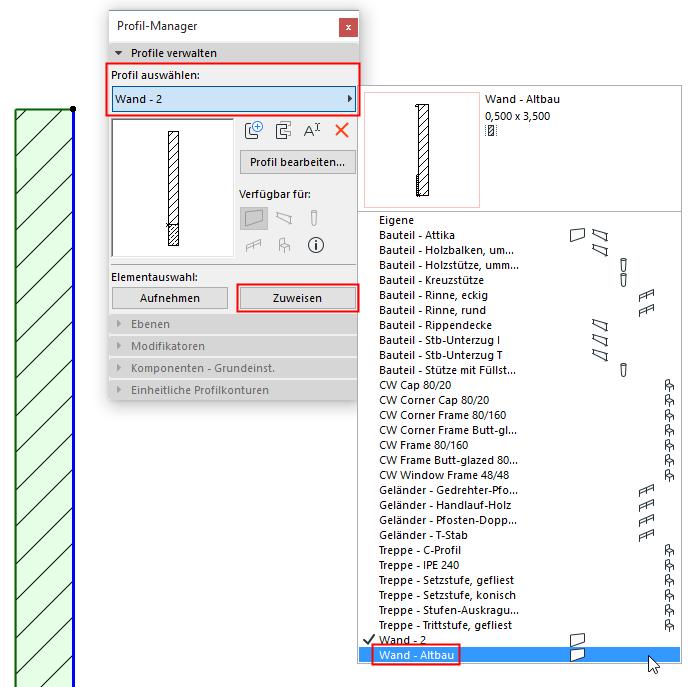Click beam icon in Bauteil - Rippendecke row
Image resolution: width=690 pixels, height=687 pixels.
pos(600,325)
